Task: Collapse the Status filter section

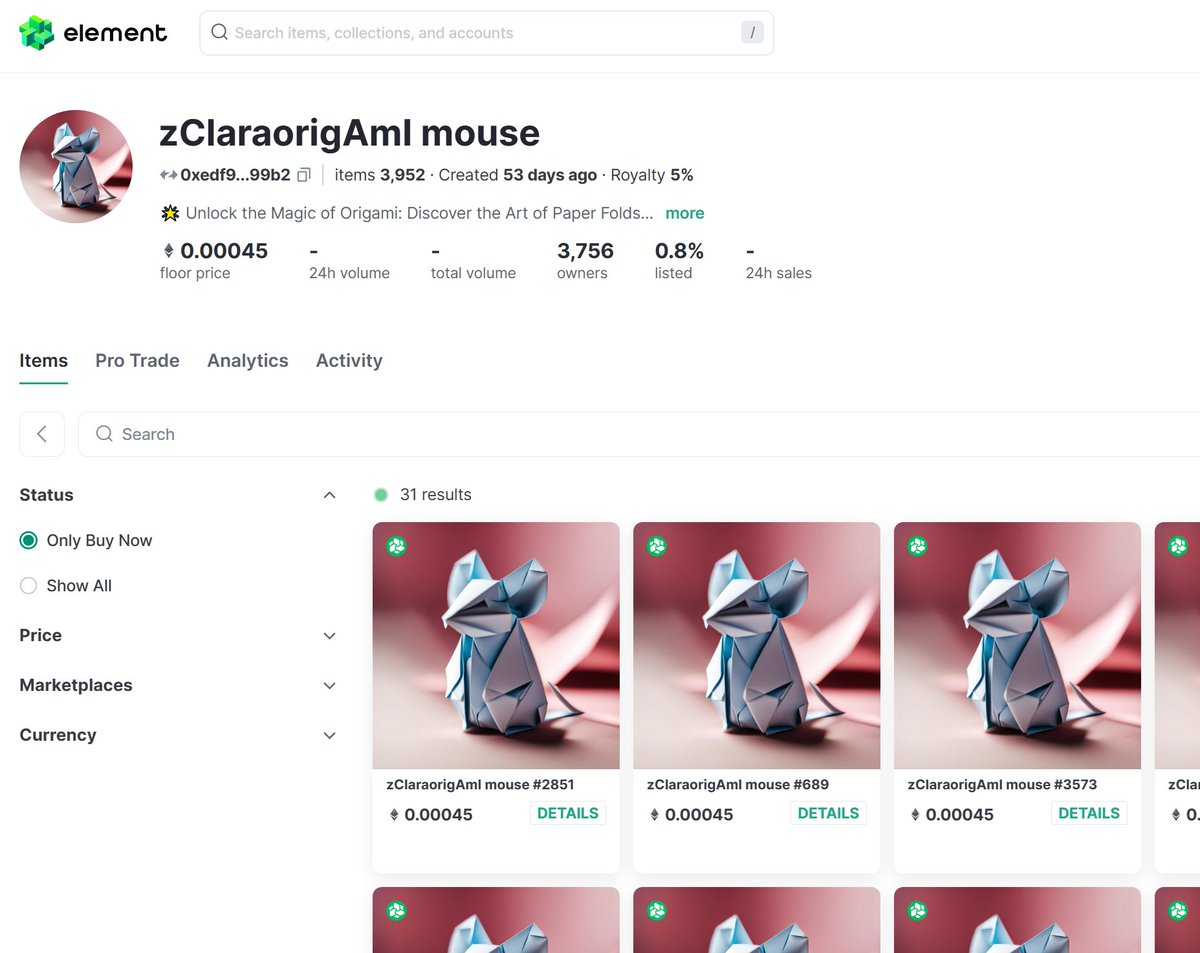Action: (x=330, y=495)
